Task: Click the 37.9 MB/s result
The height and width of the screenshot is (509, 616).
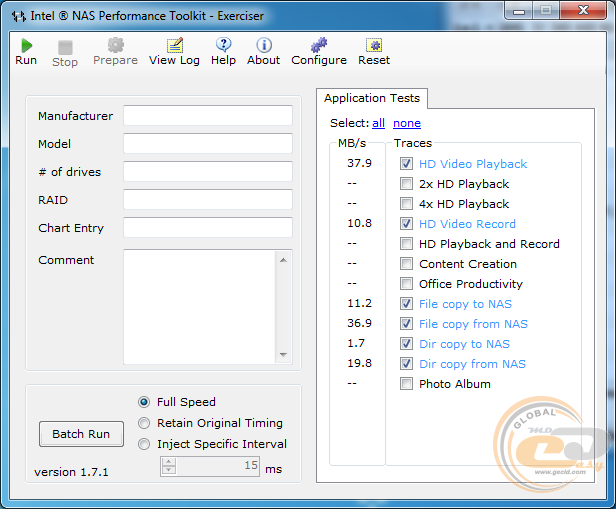Action: point(359,163)
